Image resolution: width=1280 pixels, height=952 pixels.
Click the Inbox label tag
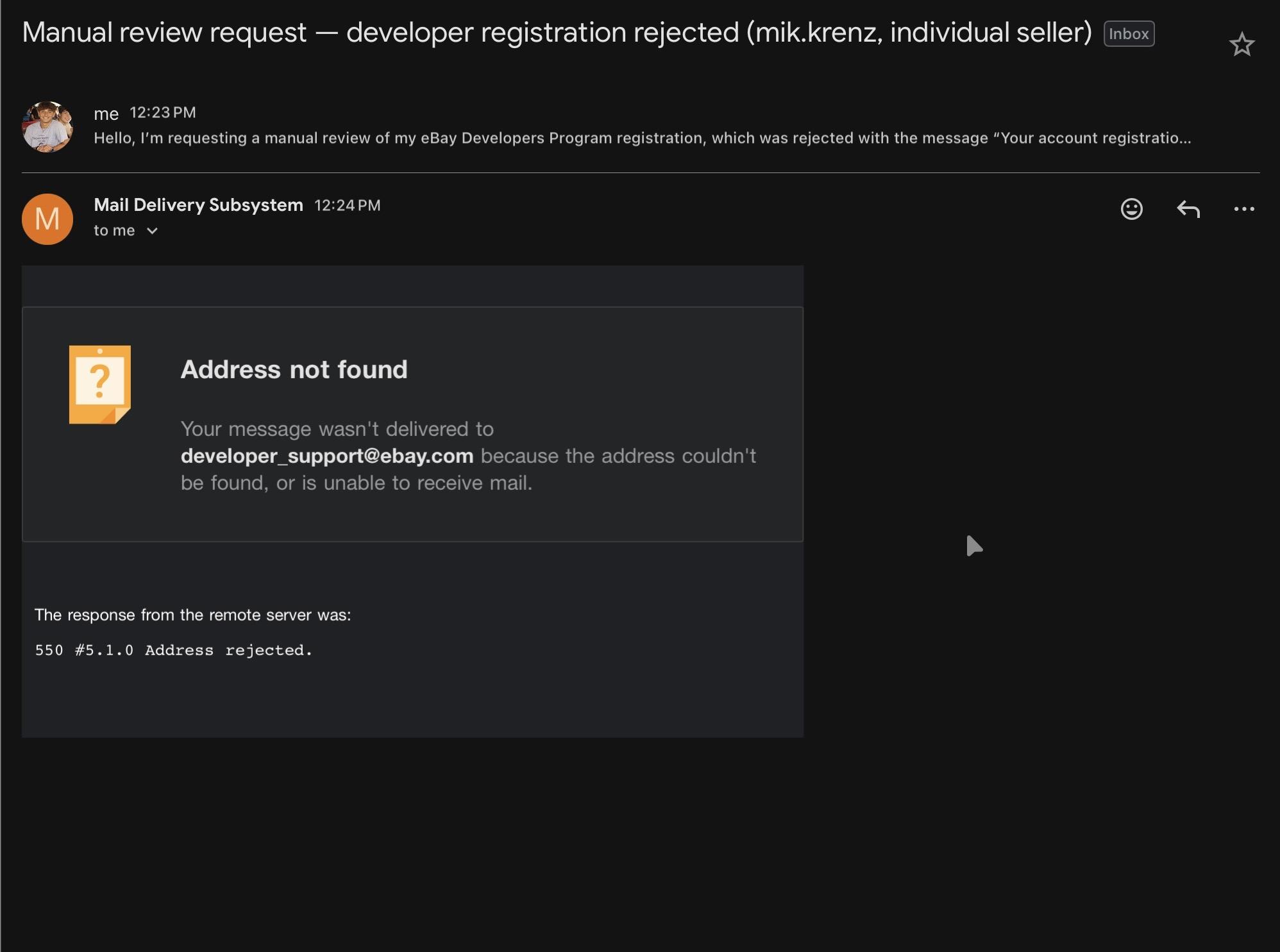(x=1129, y=34)
